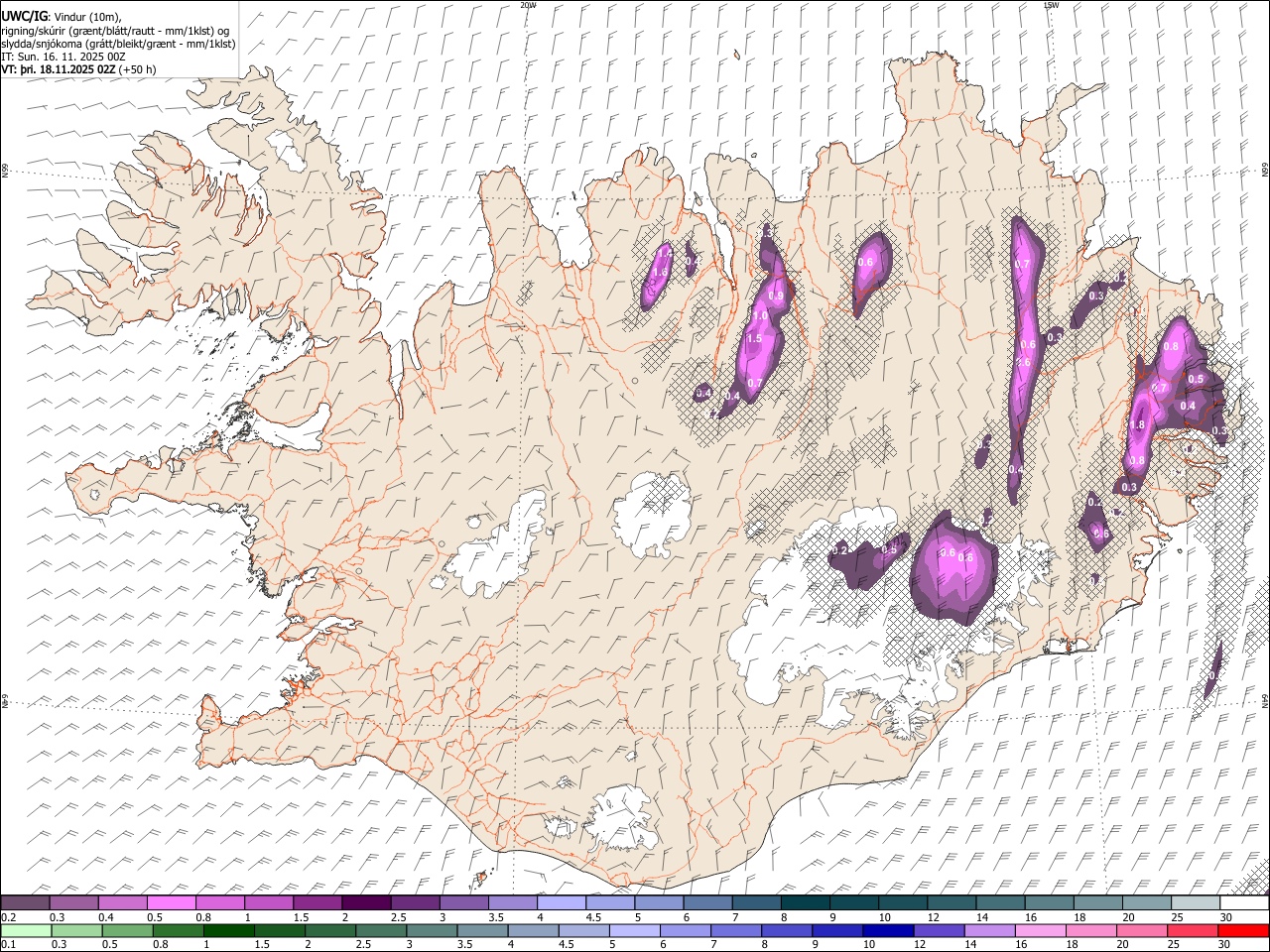This screenshot has height=952, width=1270.
Task: Select the crimson 25 rain legend swatch
Action: point(1193,930)
